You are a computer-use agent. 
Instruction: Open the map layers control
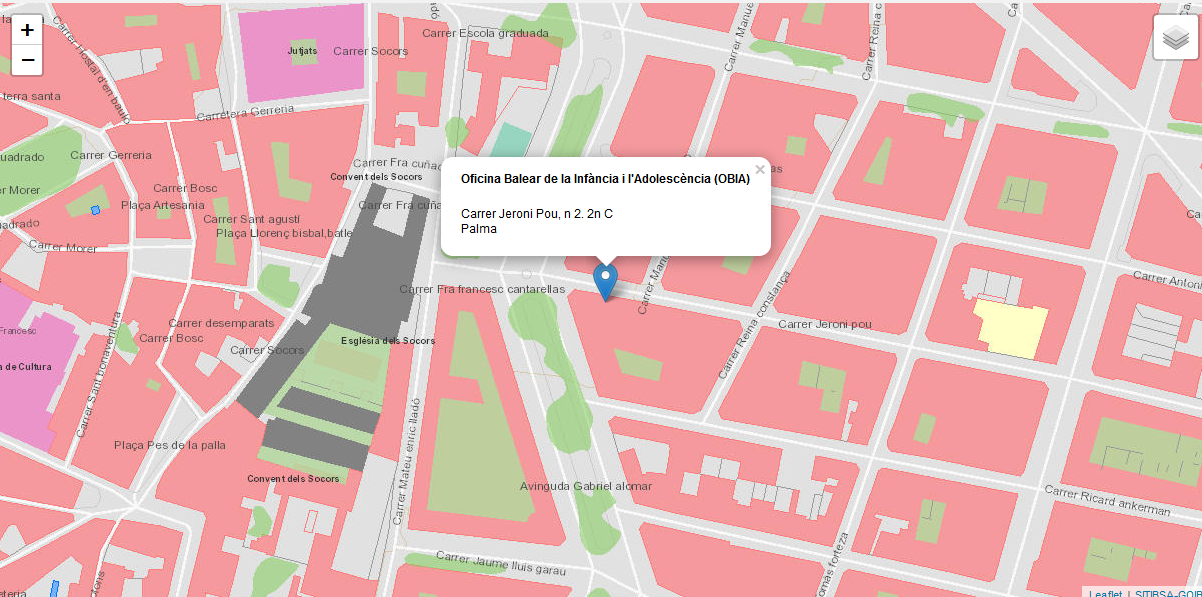(1175, 38)
